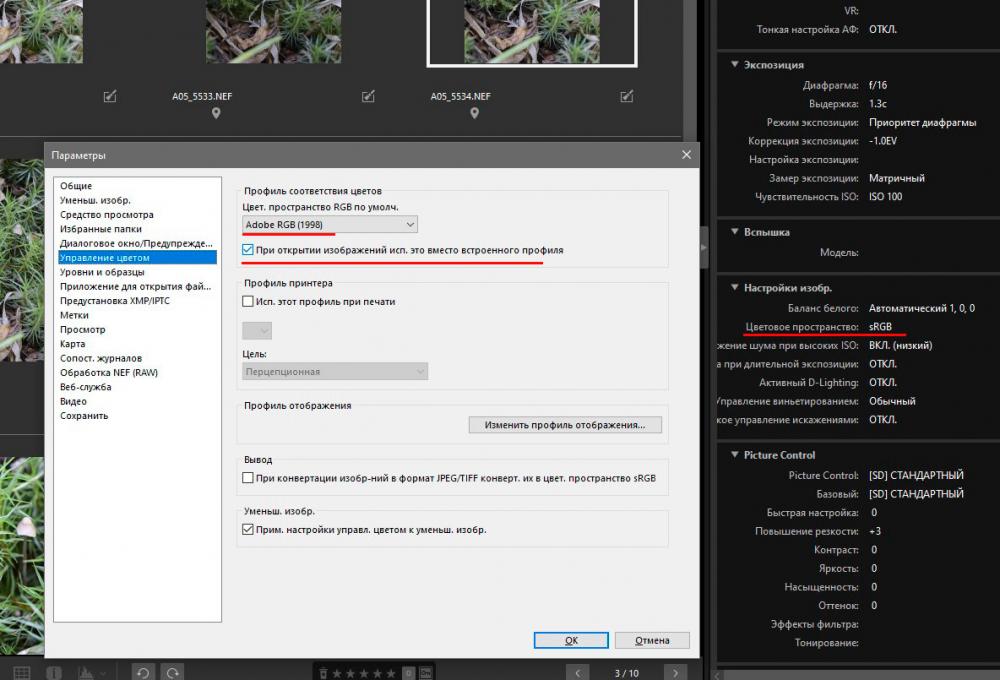Viewport: 1000px width, 680px height.
Task: Click the protect icon after label box
Action: [x=425, y=673]
